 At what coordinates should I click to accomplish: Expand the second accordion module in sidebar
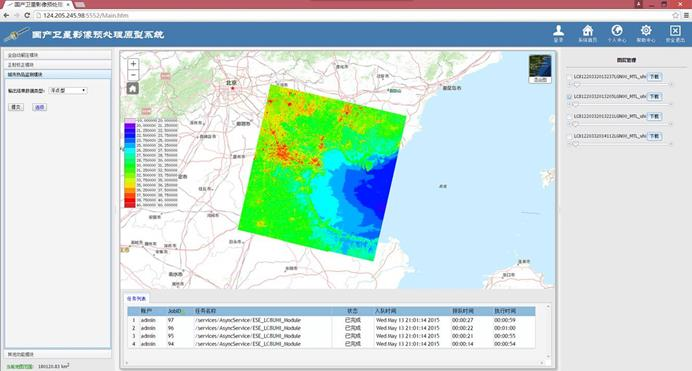57,65
